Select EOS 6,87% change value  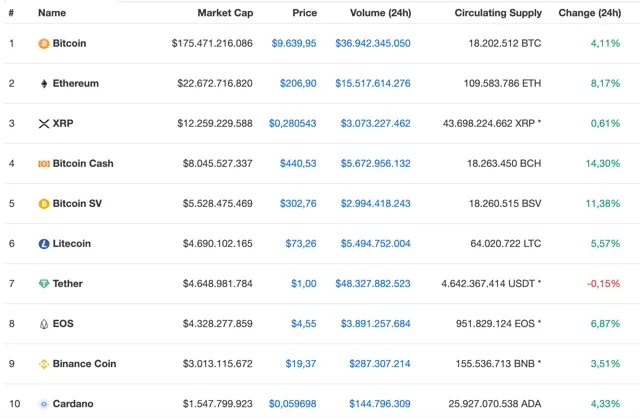click(x=605, y=324)
